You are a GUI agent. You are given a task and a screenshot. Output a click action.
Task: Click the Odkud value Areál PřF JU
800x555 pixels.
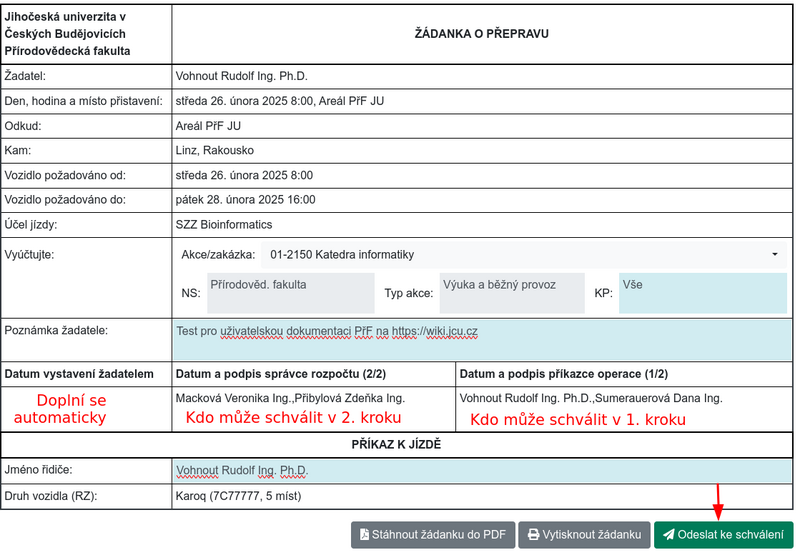tap(208, 126)
